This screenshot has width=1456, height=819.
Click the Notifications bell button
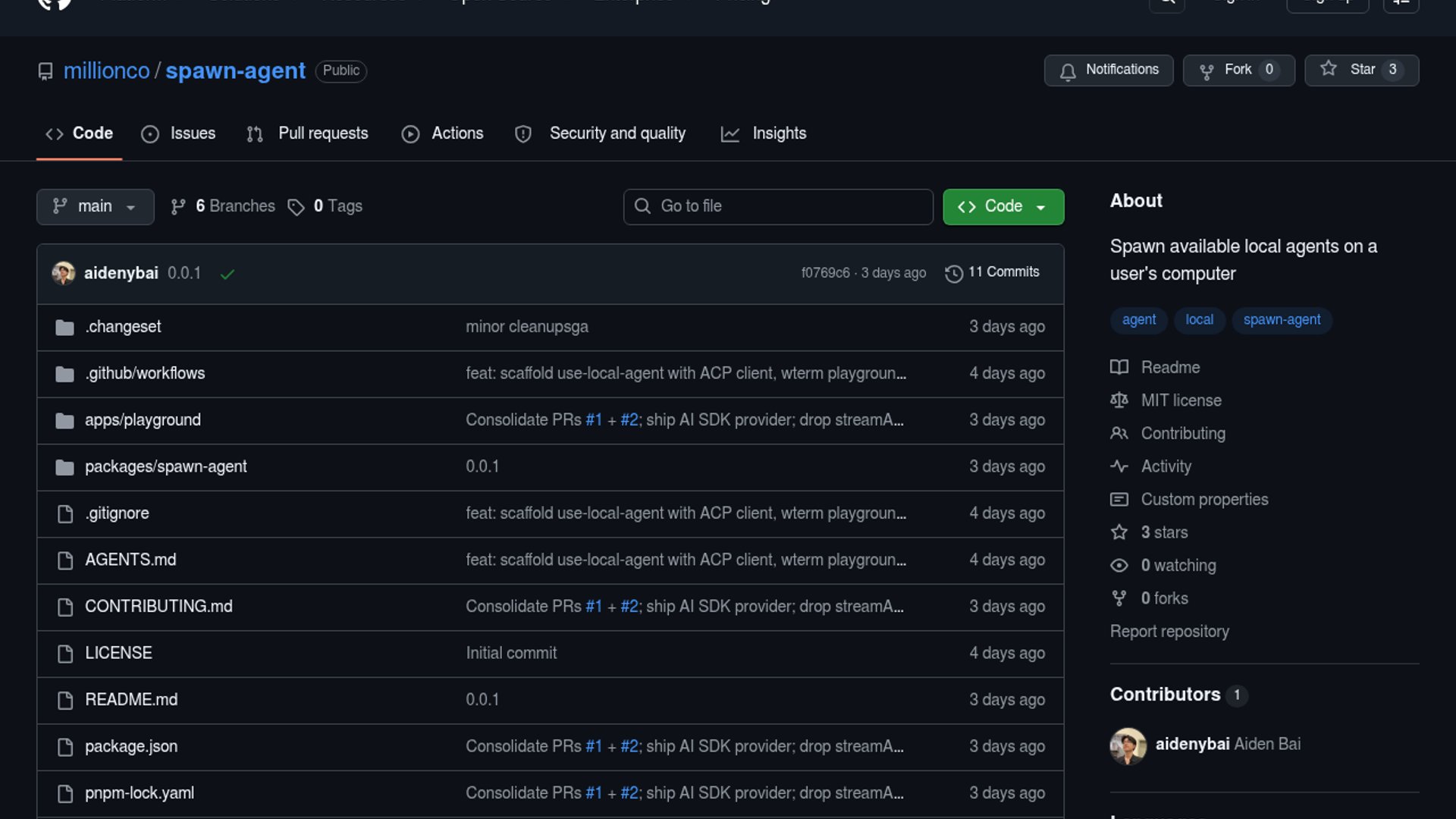[x=1108, y=70]
